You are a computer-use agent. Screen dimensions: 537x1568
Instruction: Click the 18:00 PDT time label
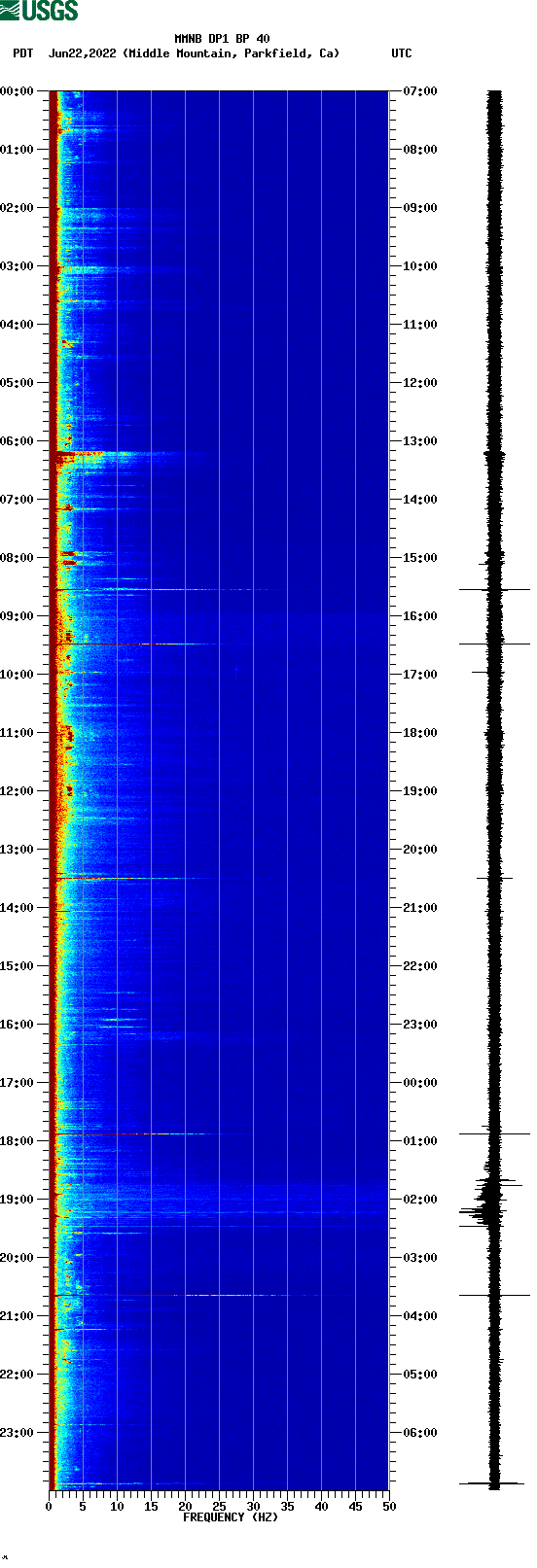[18, 1141]
